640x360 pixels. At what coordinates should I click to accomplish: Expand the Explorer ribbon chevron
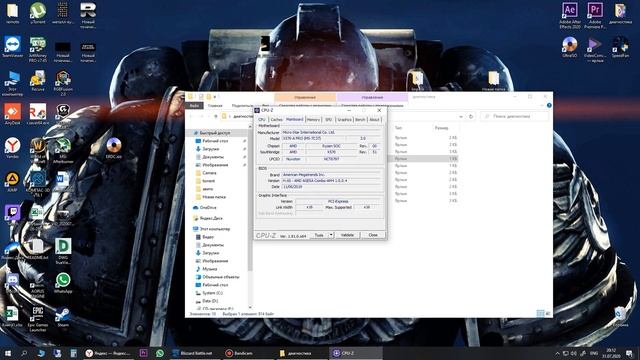pos(542,105)
